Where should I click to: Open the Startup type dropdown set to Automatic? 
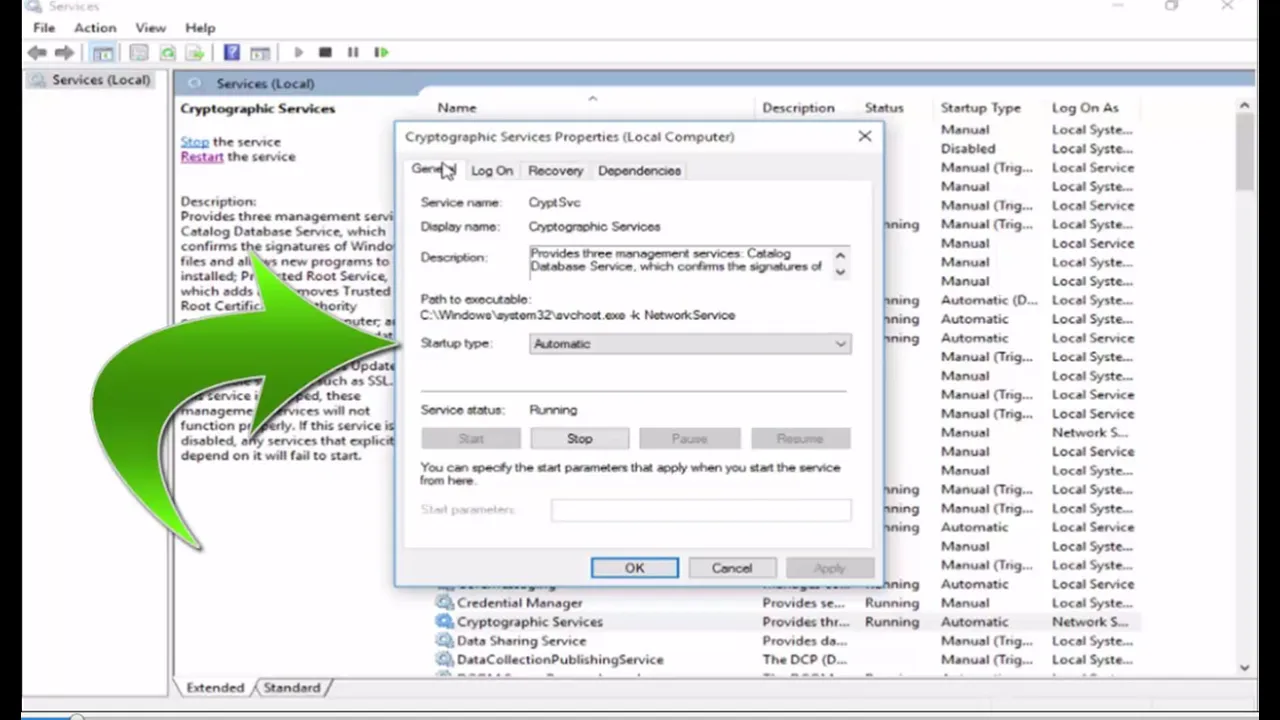click(690, 344)
